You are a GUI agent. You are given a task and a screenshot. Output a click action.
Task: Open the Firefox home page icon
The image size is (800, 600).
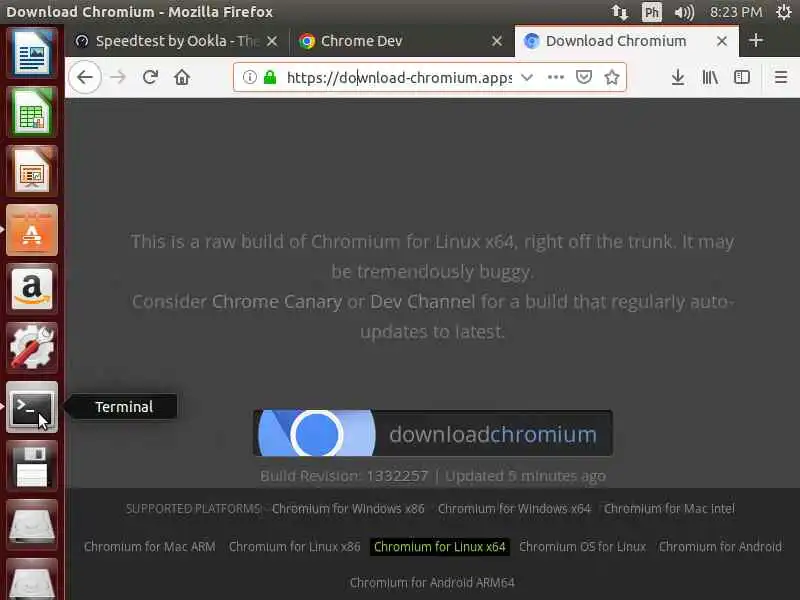[x=182, y=77]
